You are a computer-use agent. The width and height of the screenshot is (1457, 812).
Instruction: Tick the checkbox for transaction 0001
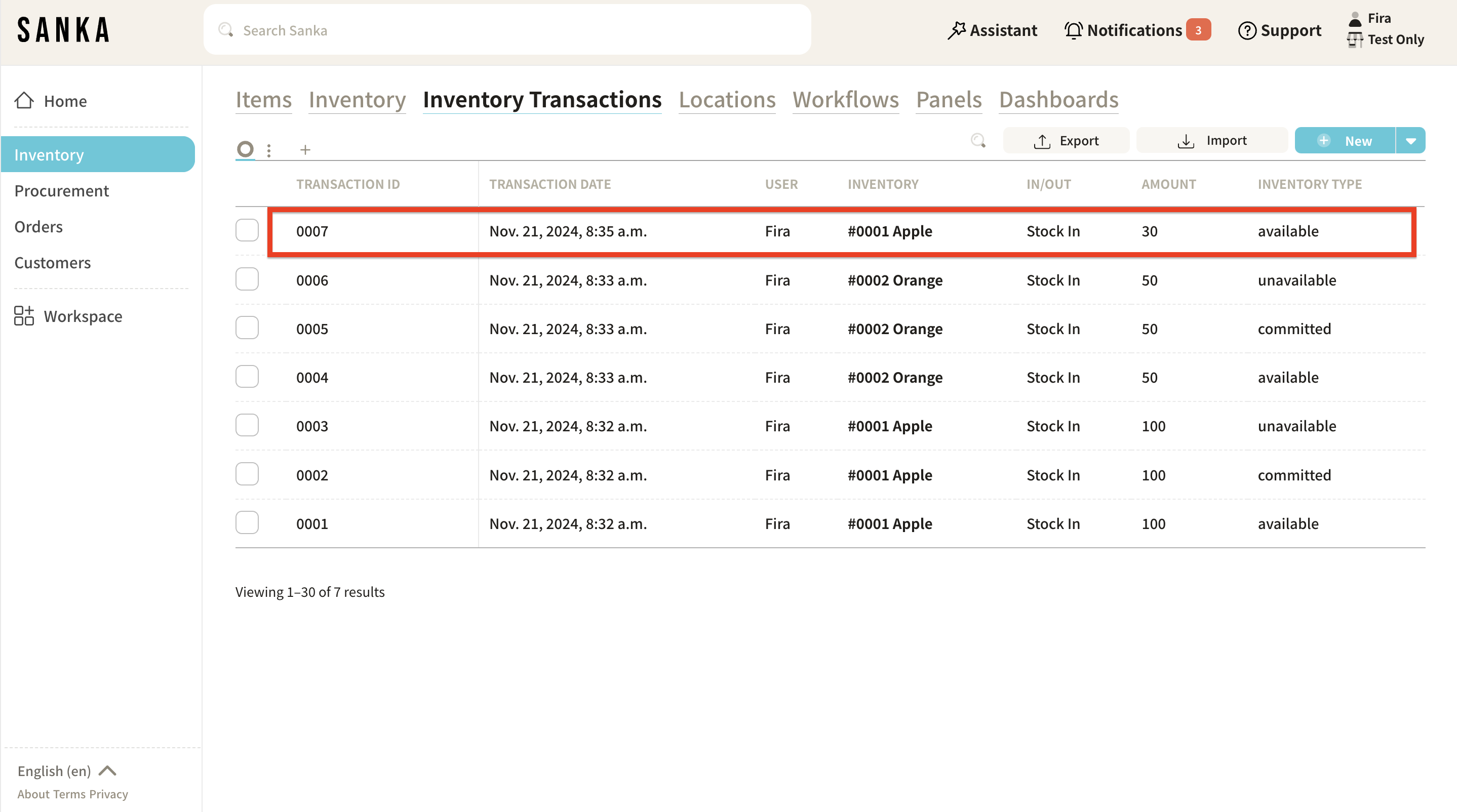247,523
